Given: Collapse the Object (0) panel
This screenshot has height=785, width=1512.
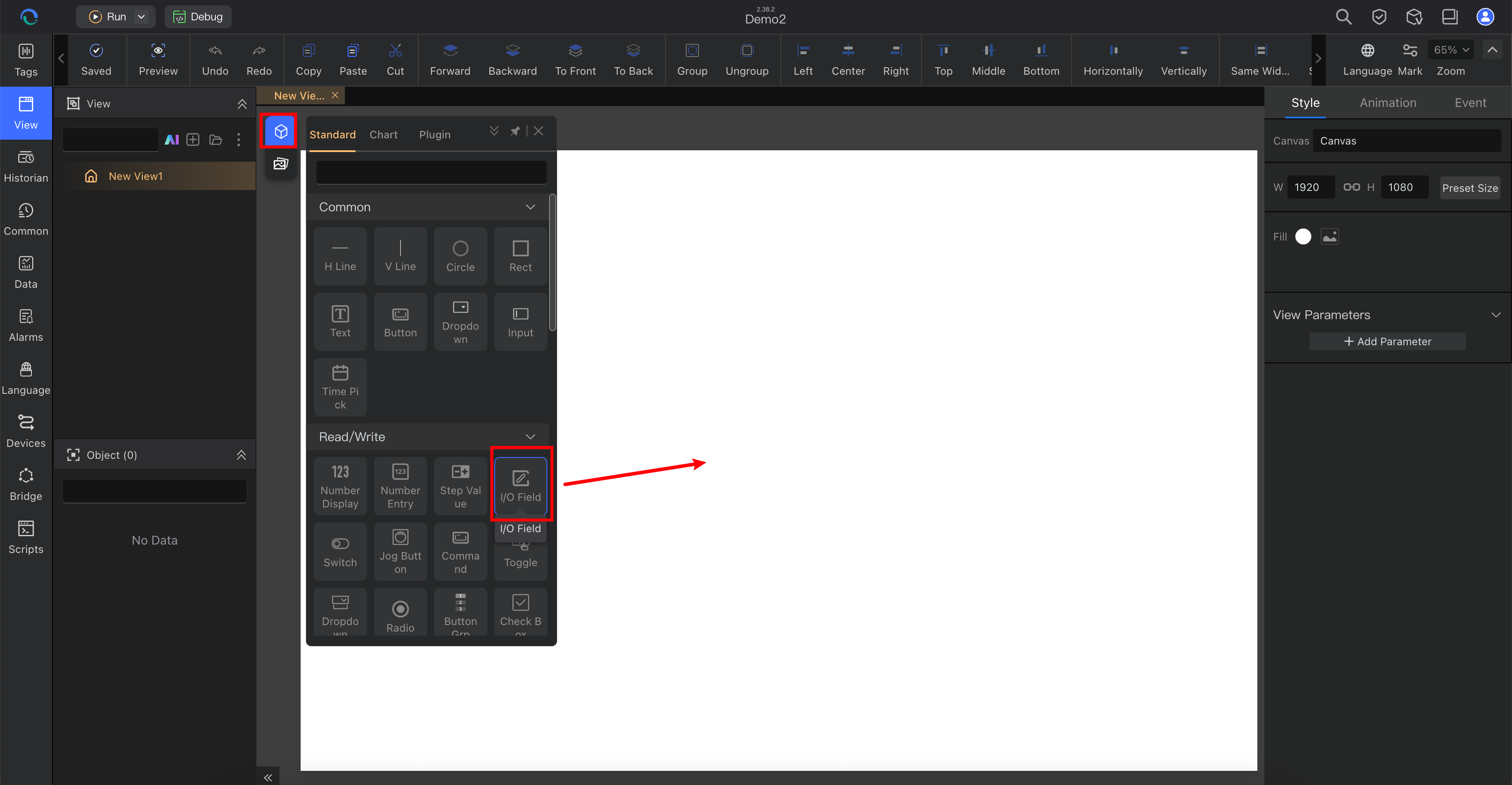Looking at the screenshot, I should [x=241, y=455].
